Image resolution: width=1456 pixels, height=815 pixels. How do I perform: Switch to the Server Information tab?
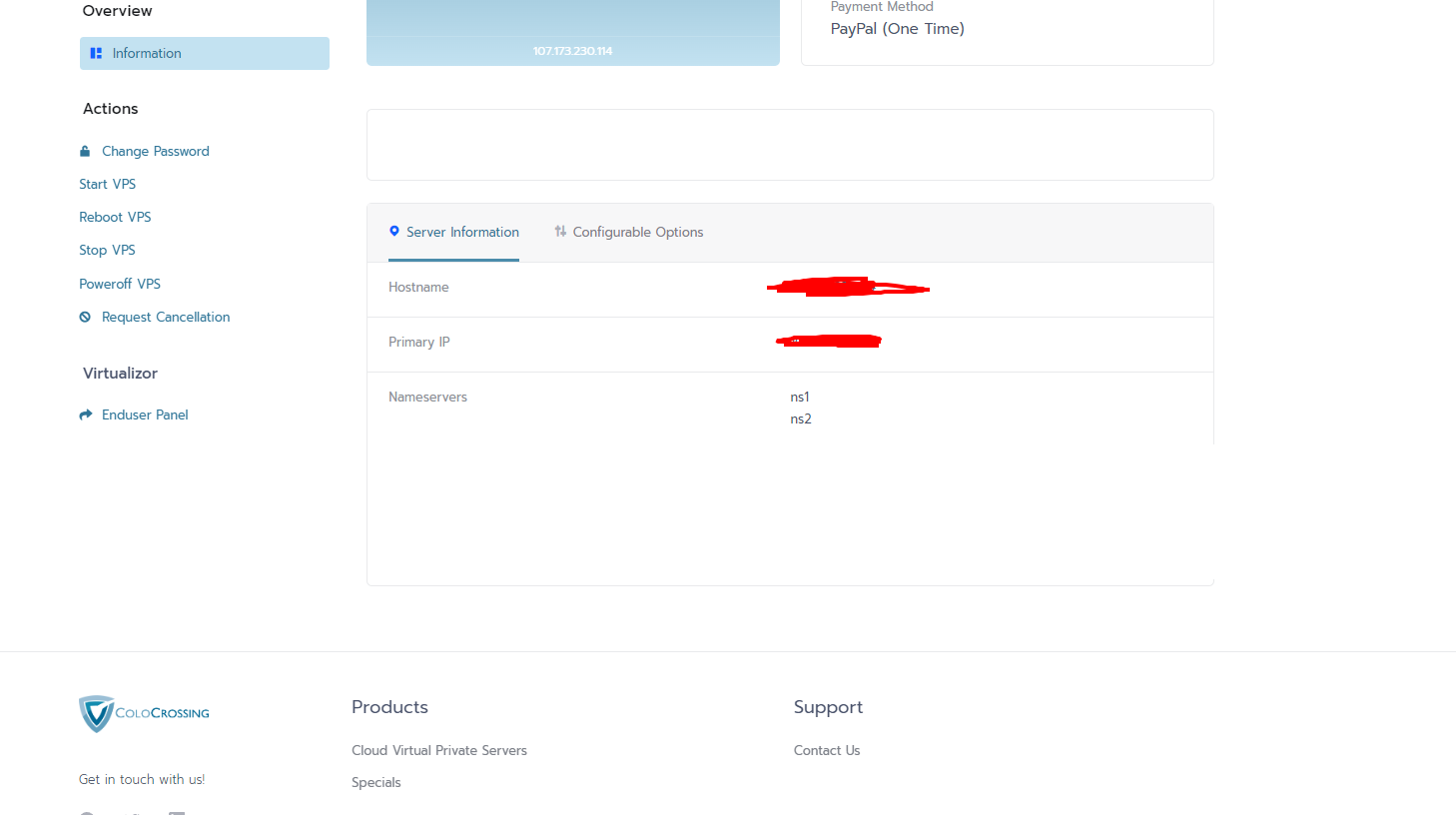pos(462,232)
